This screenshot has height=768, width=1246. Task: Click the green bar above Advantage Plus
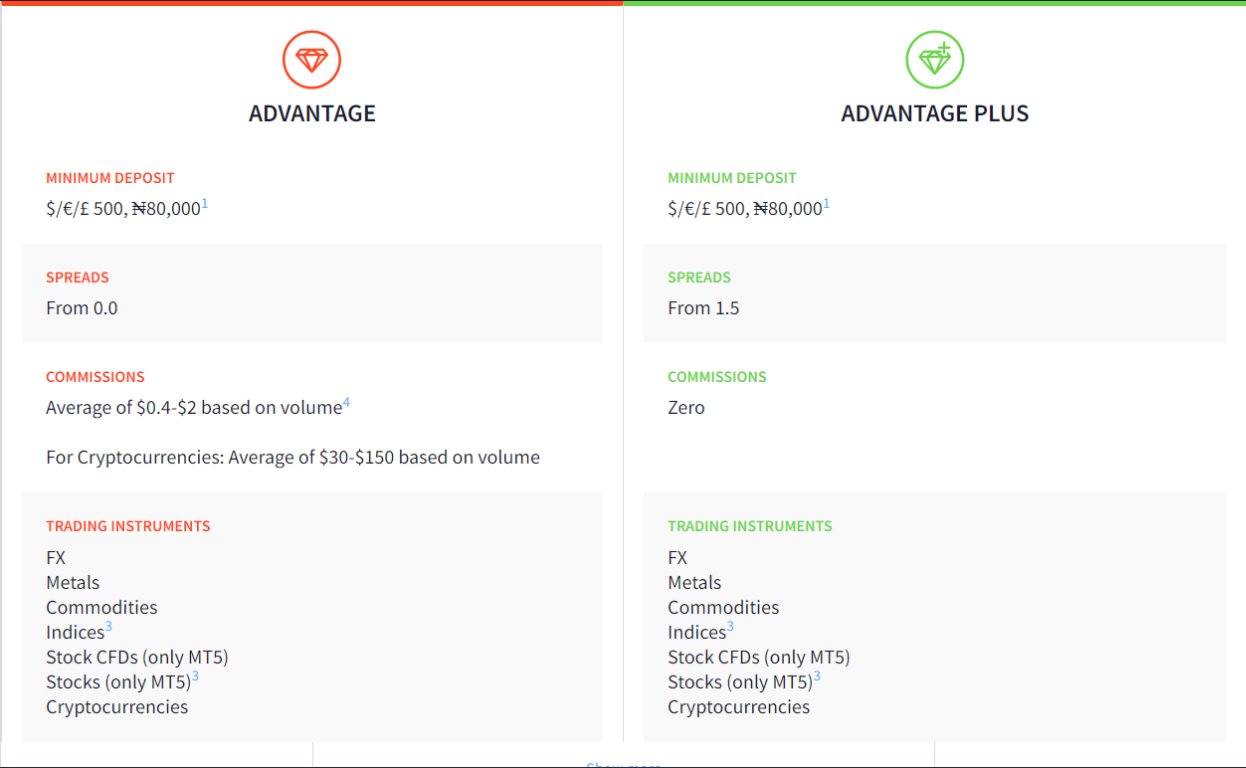[x=934, y=3]
